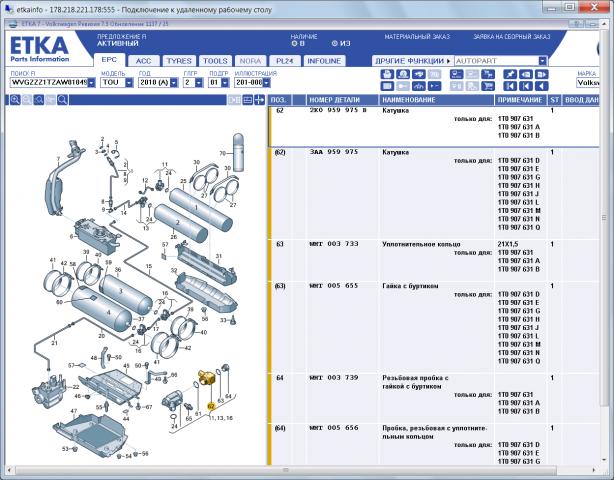This screenshot has height=480, width=614.
Task: Click the ST column header
Action: (x=554, y=100)
